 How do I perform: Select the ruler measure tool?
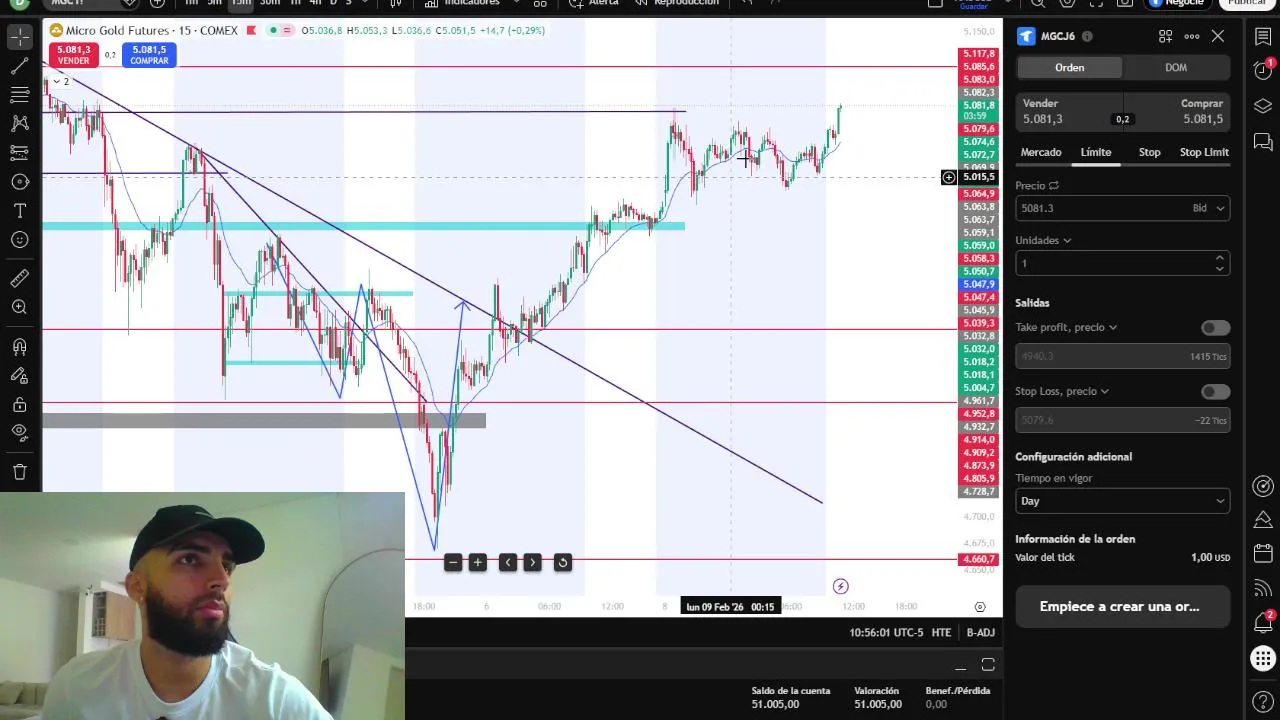[19, 278]
